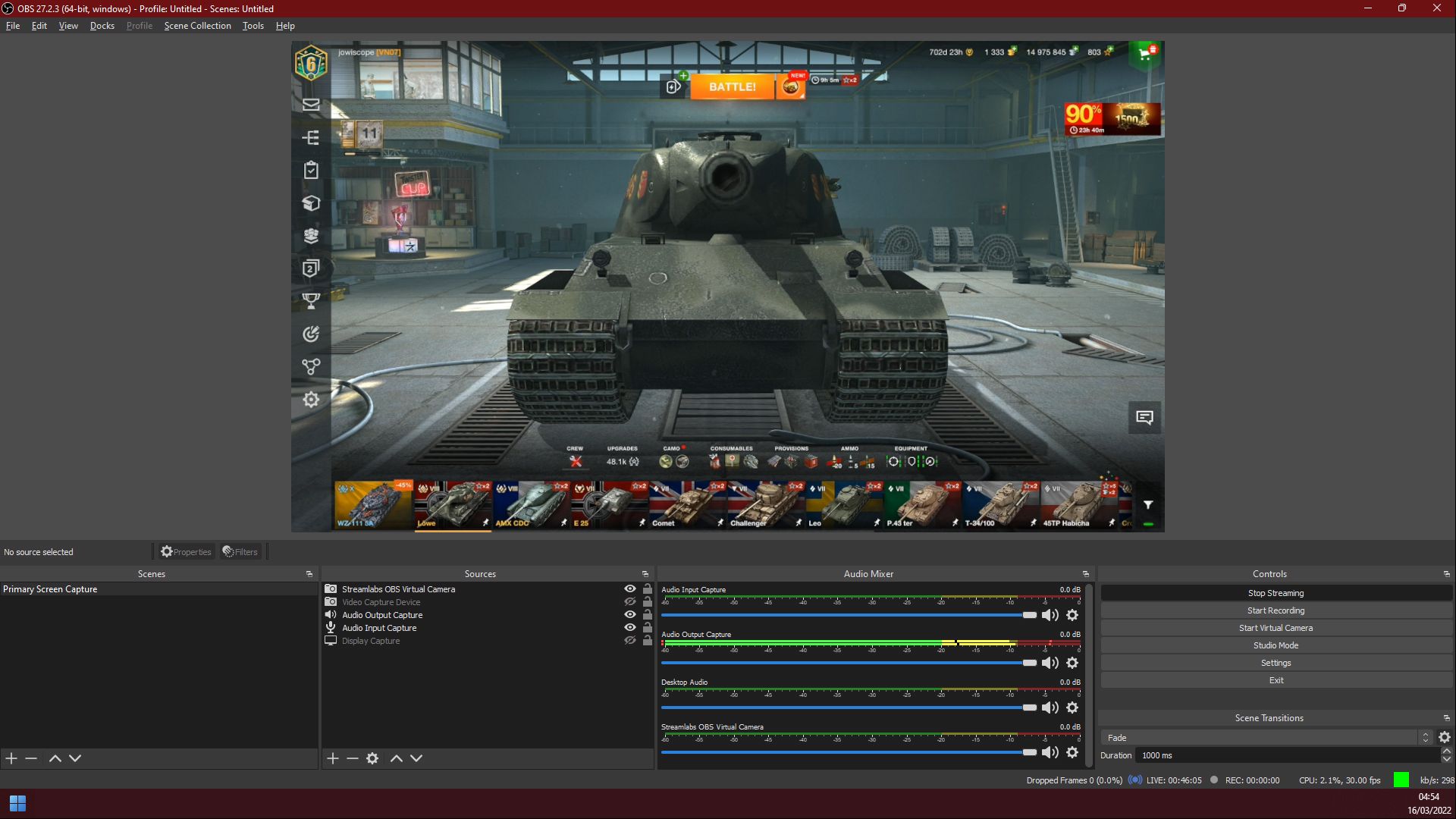1456x819 pixels.
Task: Open the View menu
Action: click(x=68, y=26)
